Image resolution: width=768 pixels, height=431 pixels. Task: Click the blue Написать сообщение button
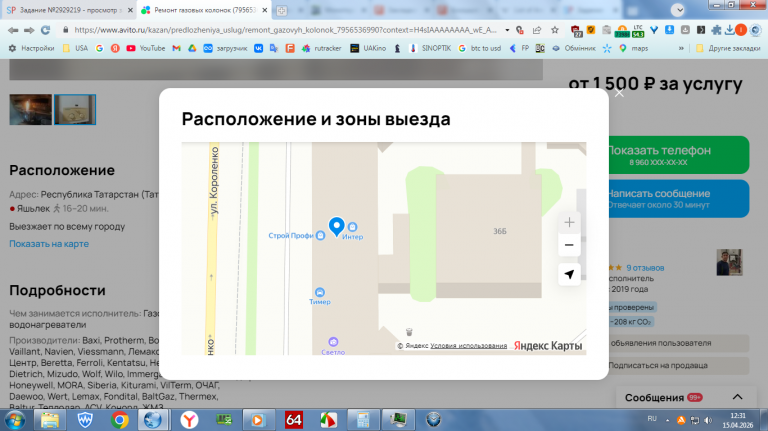click(678, 198)
